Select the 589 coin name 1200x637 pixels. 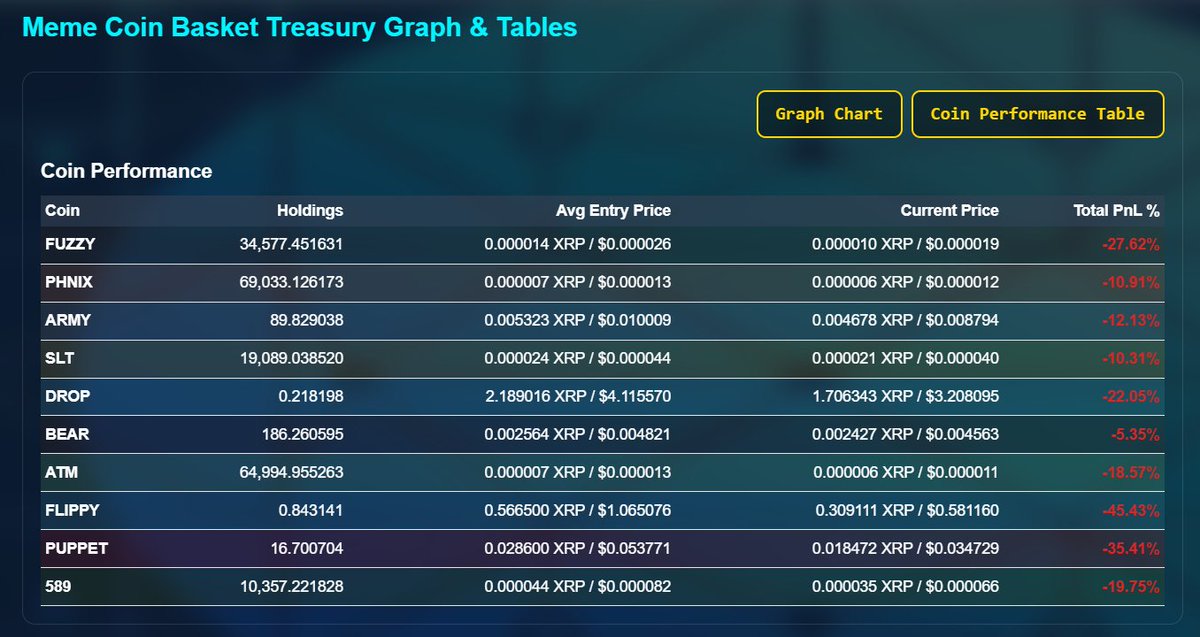(x=58, y=586)
